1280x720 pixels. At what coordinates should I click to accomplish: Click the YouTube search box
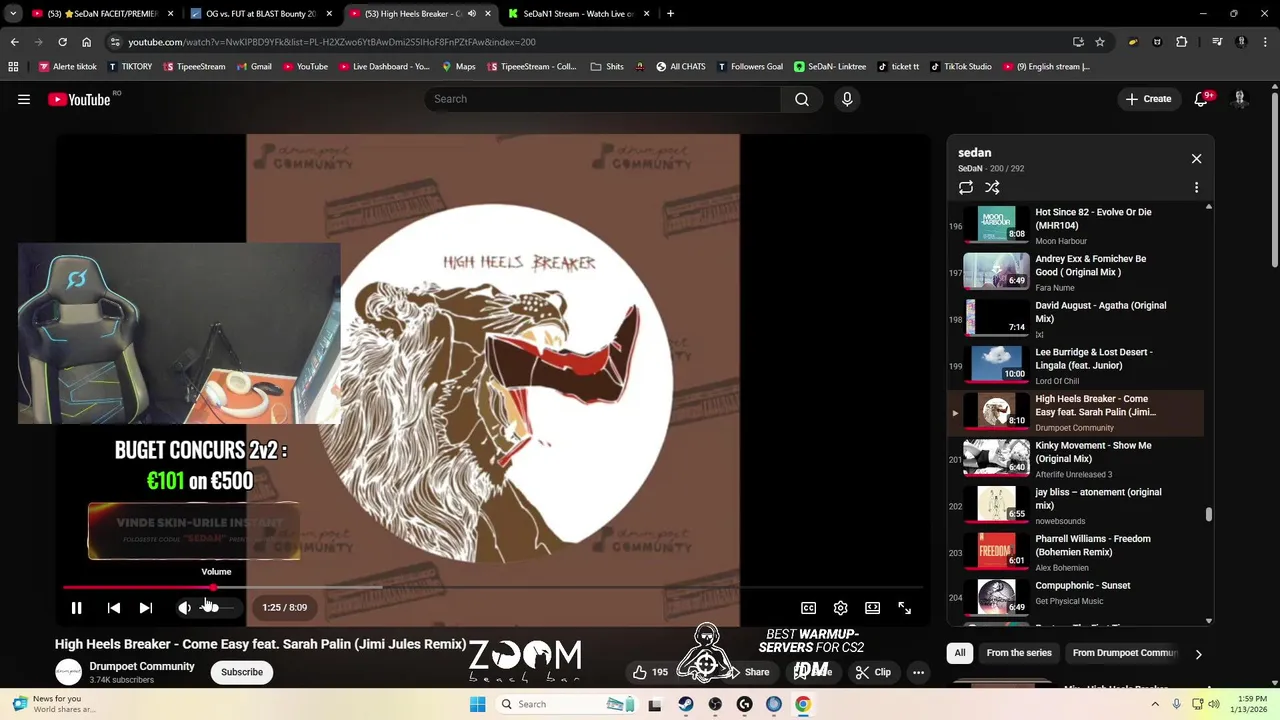coord(603,99)
